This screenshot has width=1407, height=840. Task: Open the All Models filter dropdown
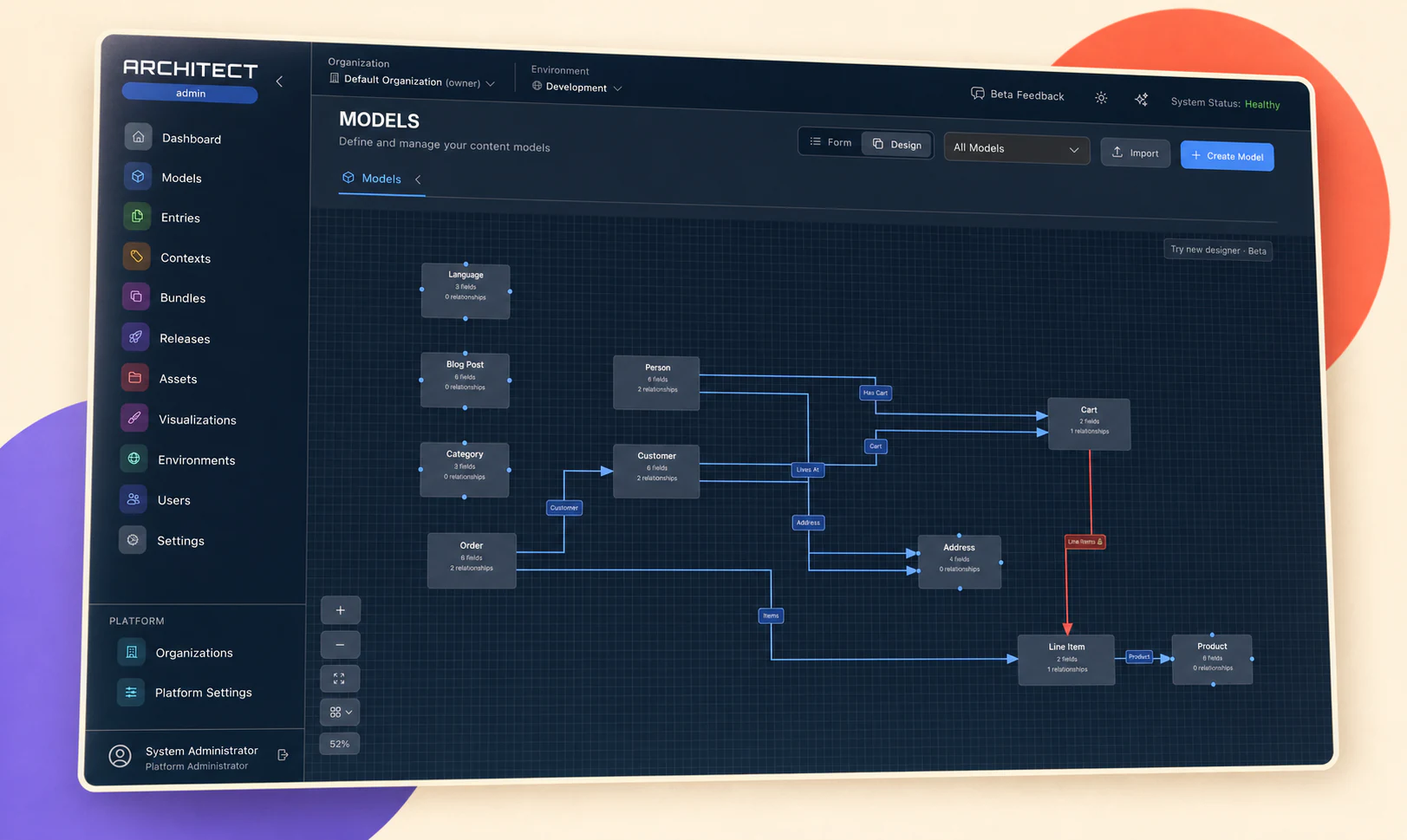tap(1016, 148)
